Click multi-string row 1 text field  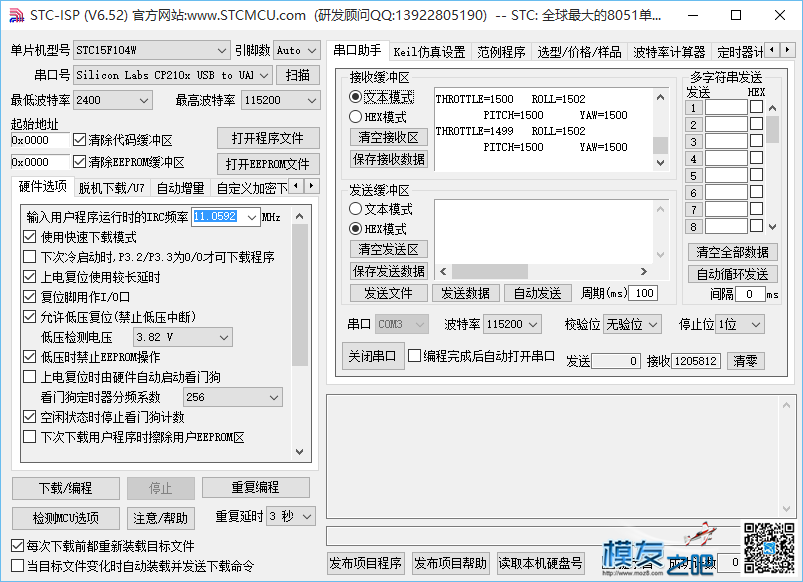tap(726, 107)
